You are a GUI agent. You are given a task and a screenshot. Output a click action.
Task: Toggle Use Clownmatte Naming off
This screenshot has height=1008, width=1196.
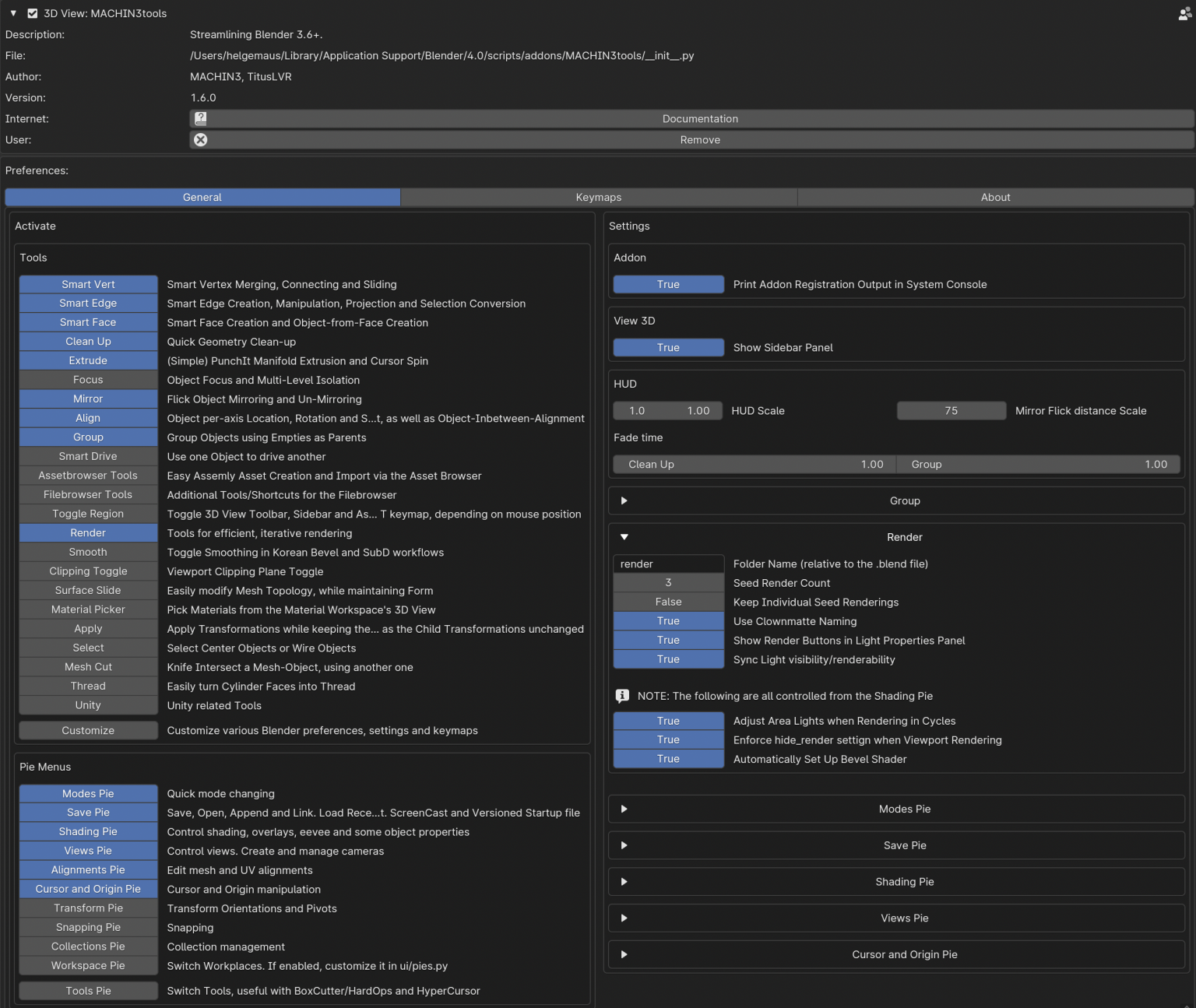[668, 620]
